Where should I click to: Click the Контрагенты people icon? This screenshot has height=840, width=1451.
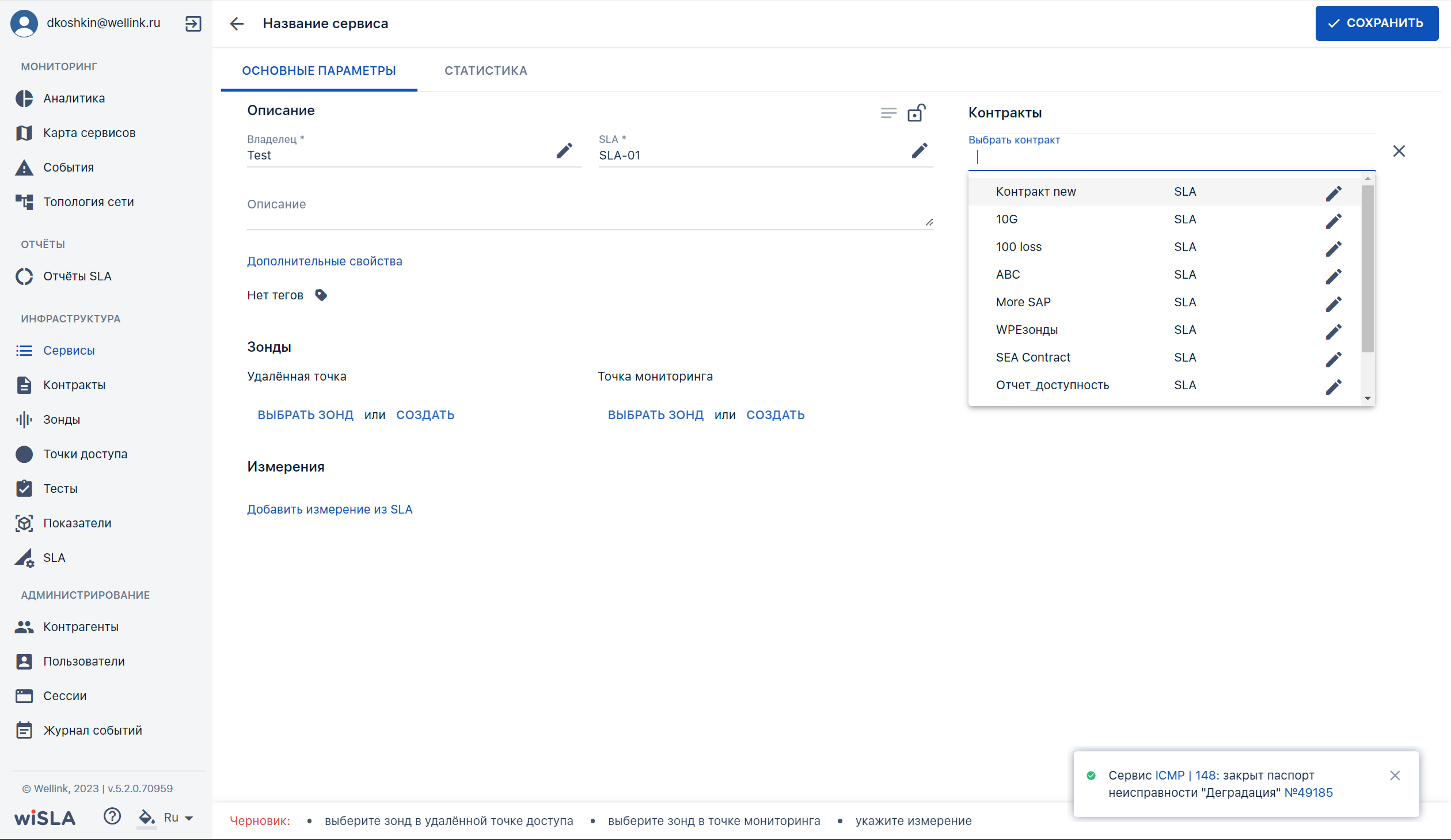(x=24, y=627)
